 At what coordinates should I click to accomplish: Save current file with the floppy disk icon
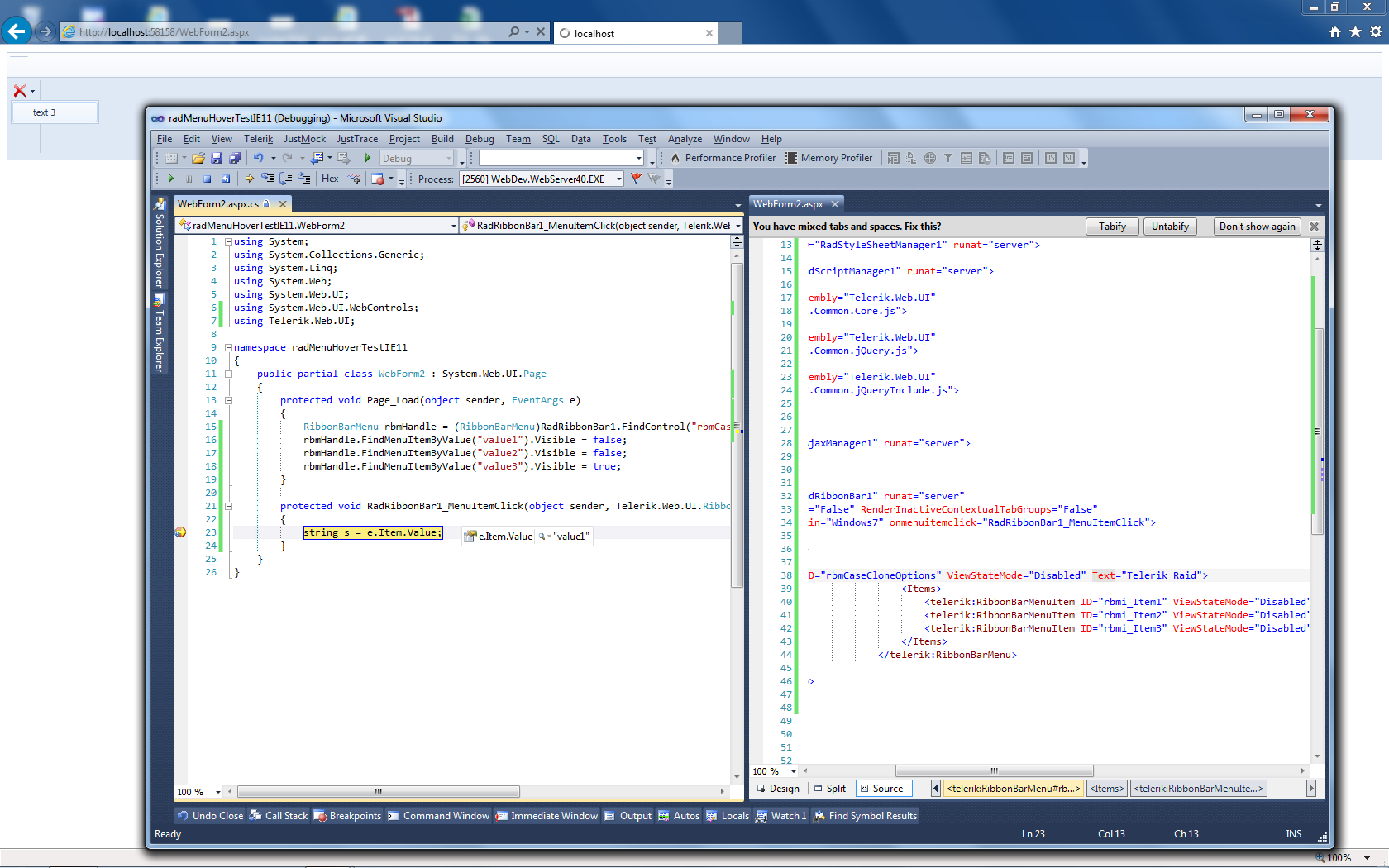tap(217, 158)
